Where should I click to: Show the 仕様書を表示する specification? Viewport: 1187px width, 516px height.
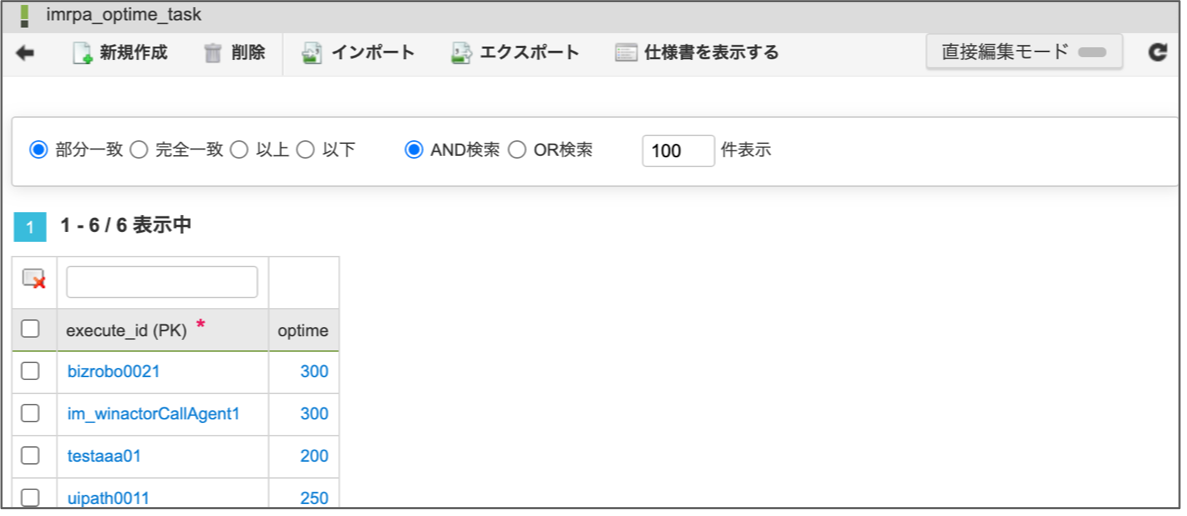(x=696, y=53)
